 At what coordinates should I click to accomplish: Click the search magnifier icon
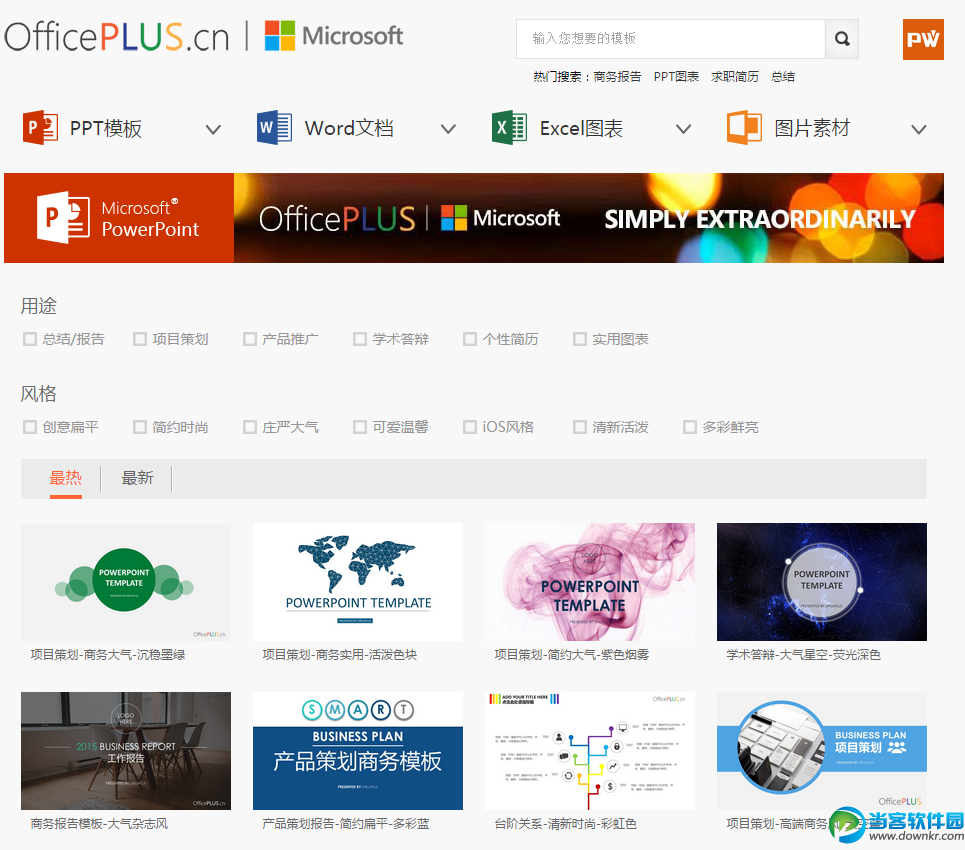(x=841, y=39)
